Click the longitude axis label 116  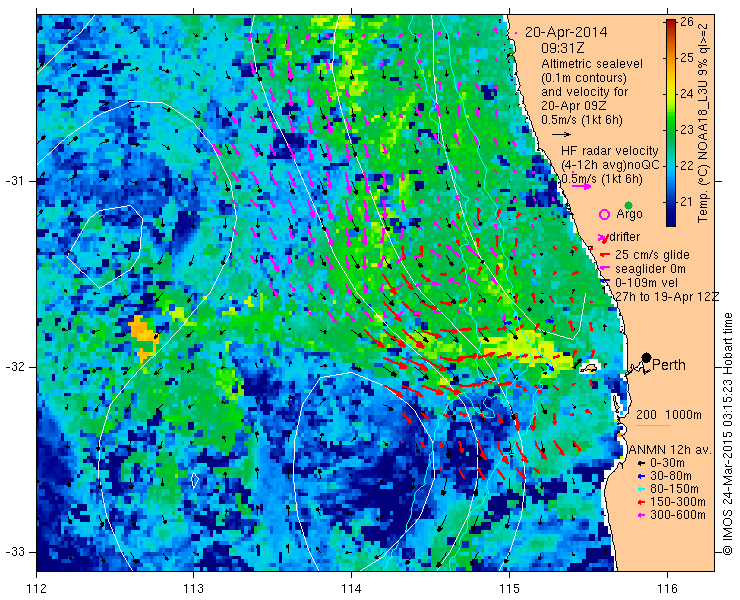click(x=667, y=589)
